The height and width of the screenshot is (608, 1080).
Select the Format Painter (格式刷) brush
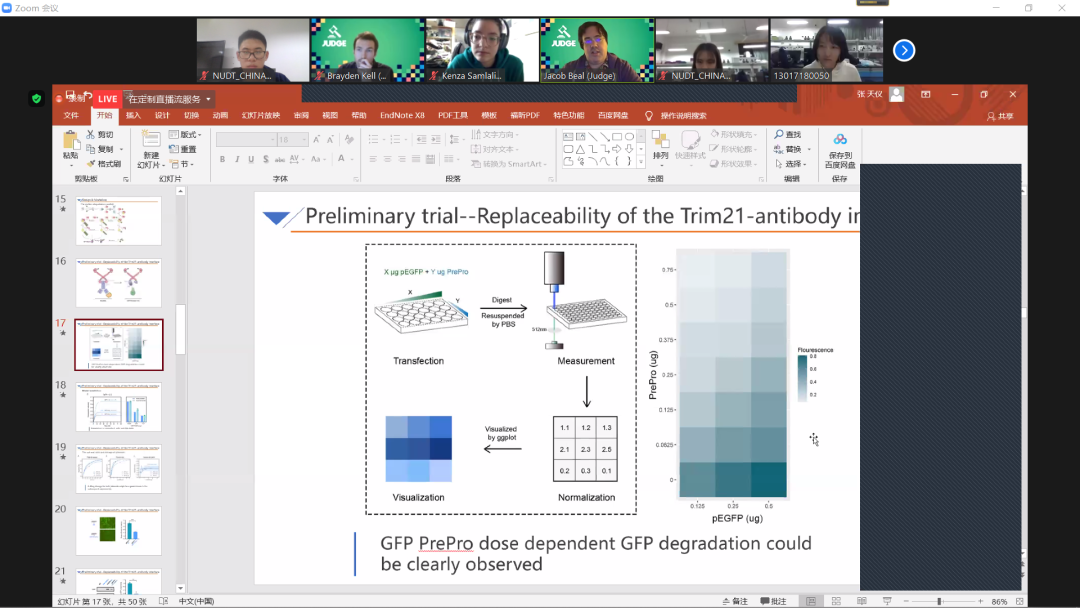[90, 164]
